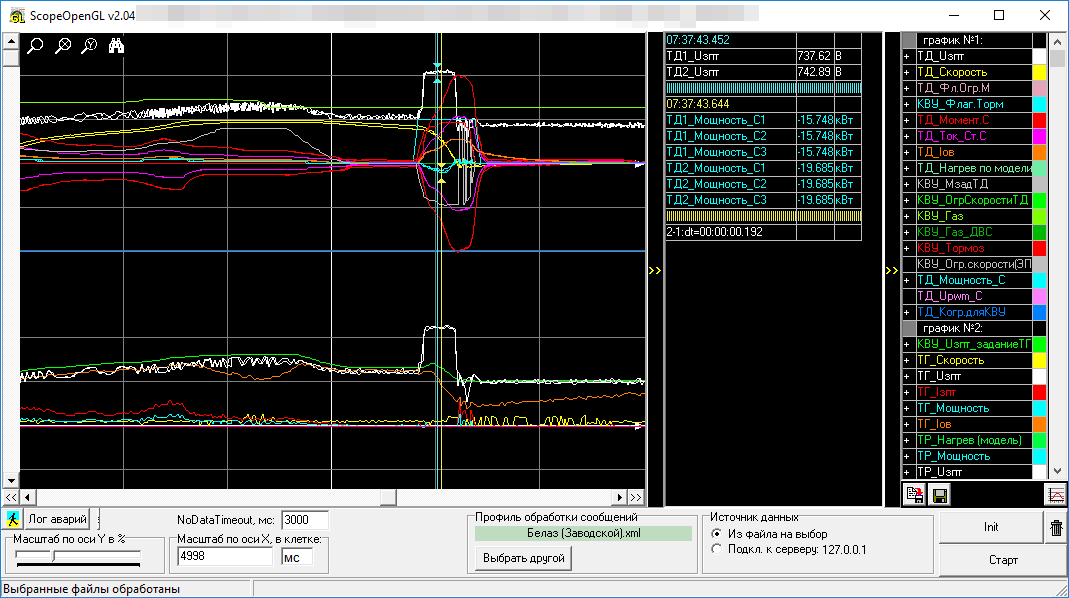
Task: Select the Из файла на выбор radio button
Action: (716, 534)
